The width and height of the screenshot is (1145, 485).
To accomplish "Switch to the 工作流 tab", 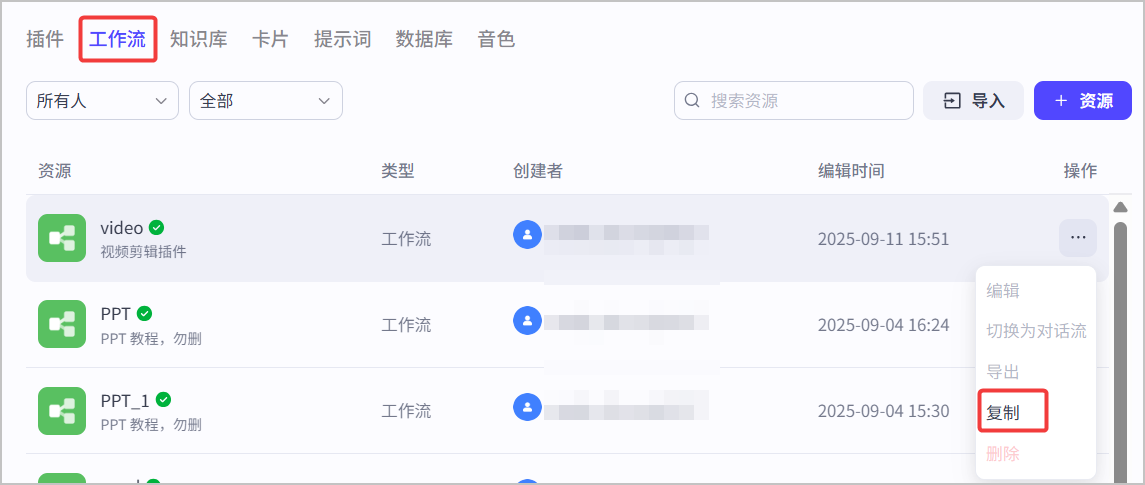I will coord(118,39).
